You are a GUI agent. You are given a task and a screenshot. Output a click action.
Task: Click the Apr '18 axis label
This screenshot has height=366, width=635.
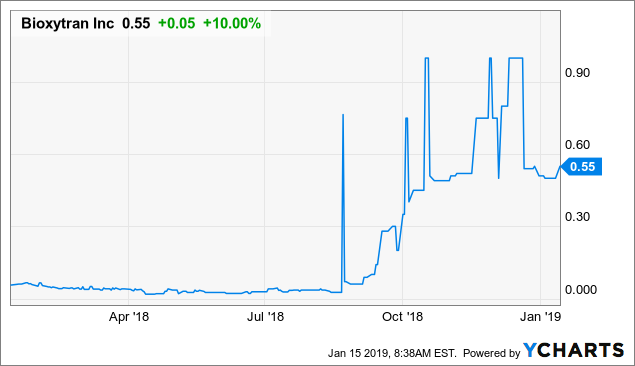129,317
